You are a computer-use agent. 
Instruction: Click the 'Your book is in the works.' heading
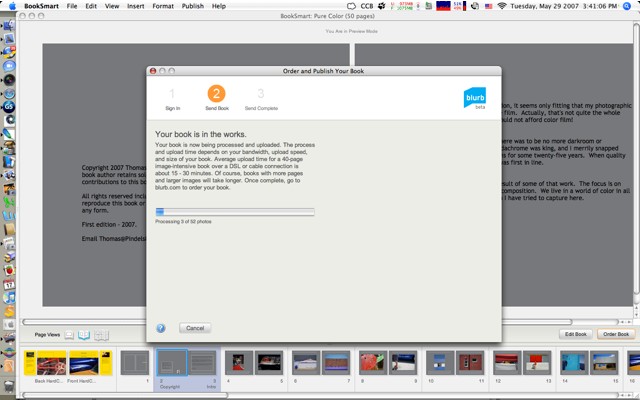[200, 134]
